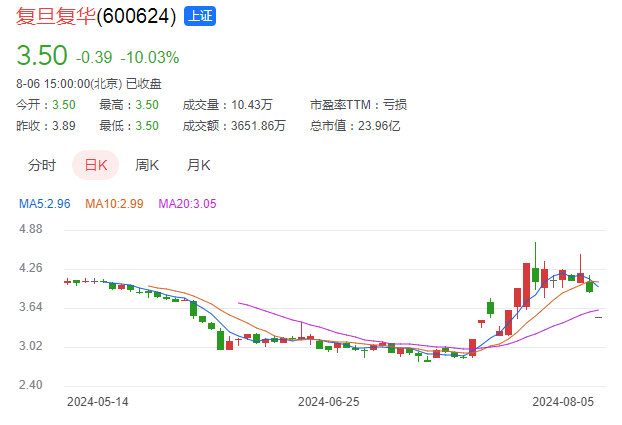Click the timestamp 8-06 15:00:00(北京) 已收盘
The image size is (622, 425).
pos(89,84)
